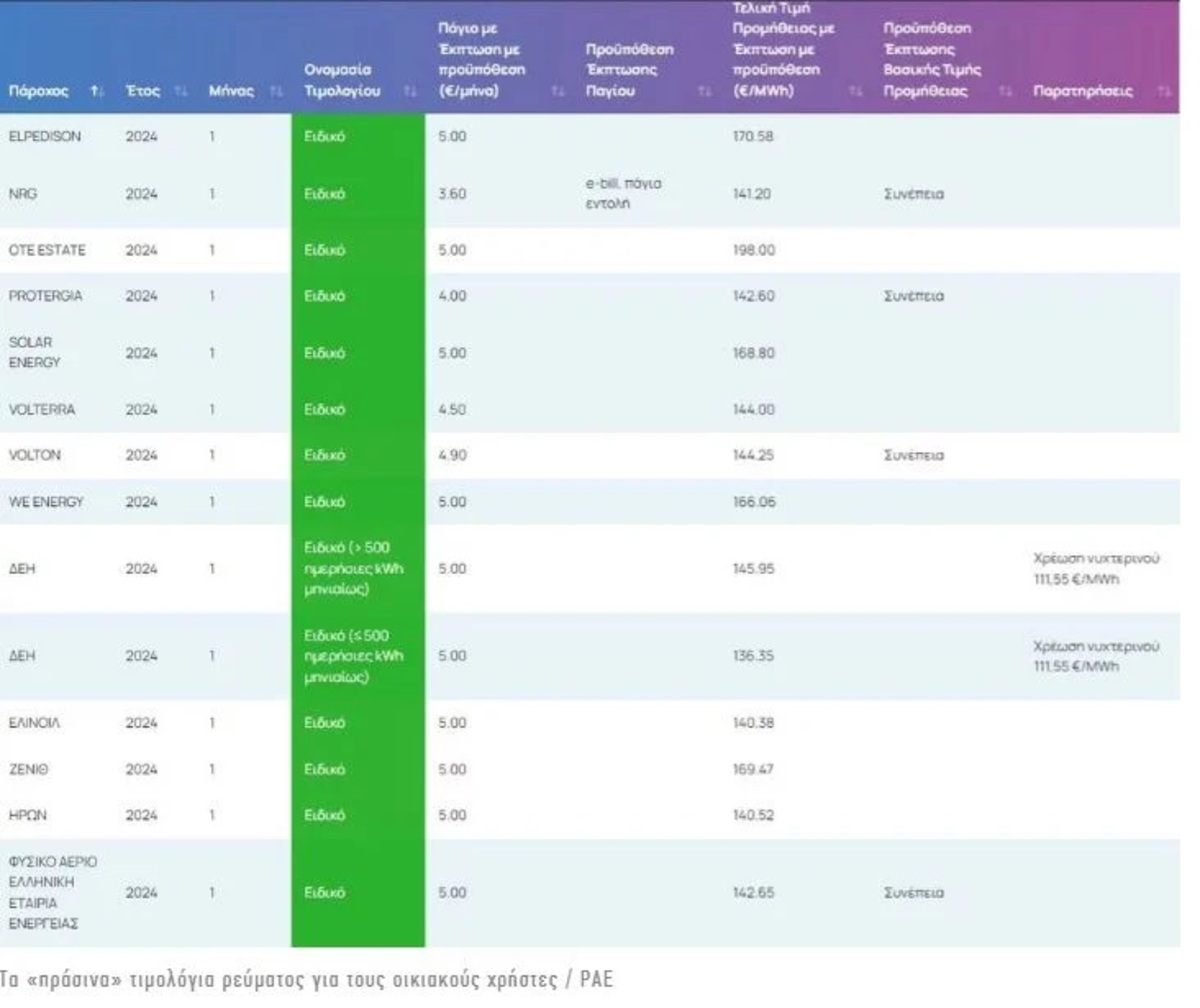This screenshot has width=1200, height=1008.
Task: Click the 140.52 price for ΗΡΩΝ
Action: tap(754, 815)
